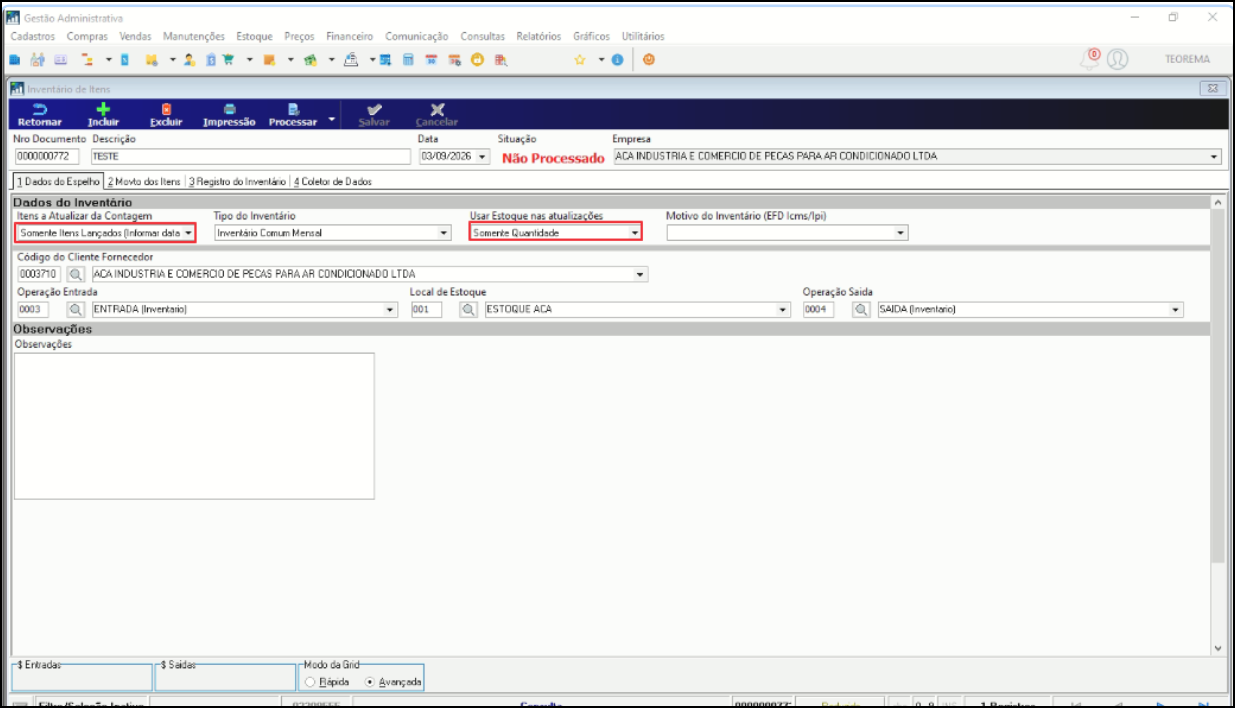The image size is (1235, 708).
Task: Click the orange clock icon in the toolbar
Action: point(477,60)
